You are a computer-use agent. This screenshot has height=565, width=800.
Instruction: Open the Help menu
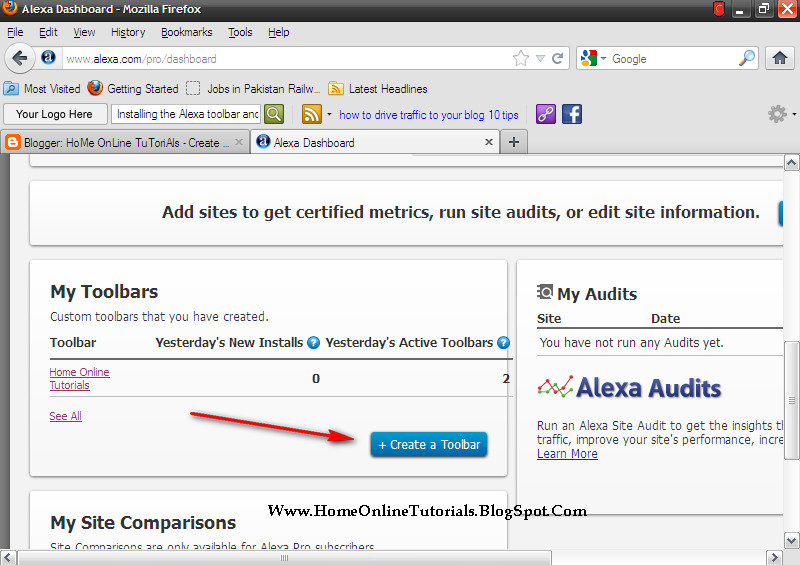pyautogui.click(x=279, y=32)
